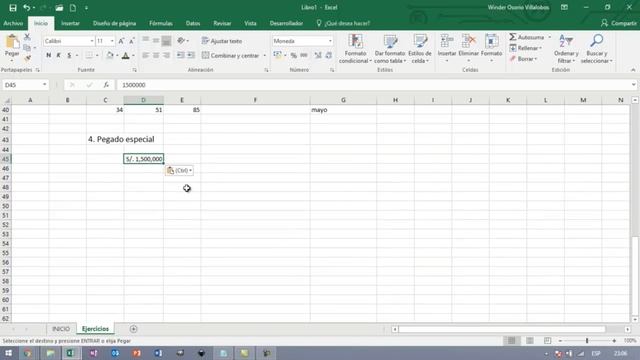
Task: Switch to Page Layout view in status bar
Action: 529,340
